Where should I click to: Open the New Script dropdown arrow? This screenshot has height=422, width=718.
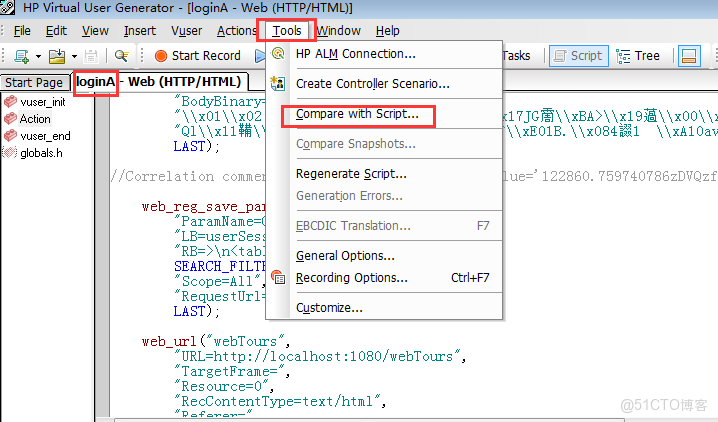[x=38, y=56]
